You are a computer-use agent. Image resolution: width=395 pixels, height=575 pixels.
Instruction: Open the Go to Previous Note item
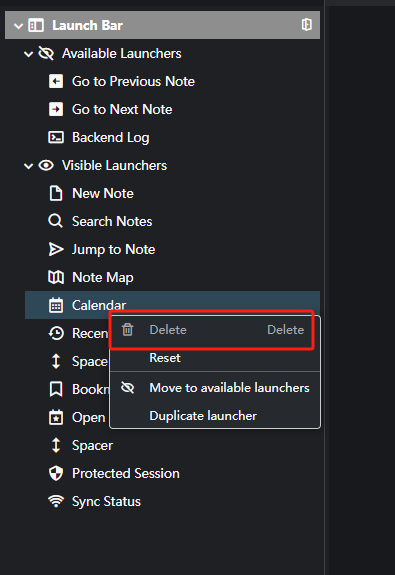[x=133, y=81]
